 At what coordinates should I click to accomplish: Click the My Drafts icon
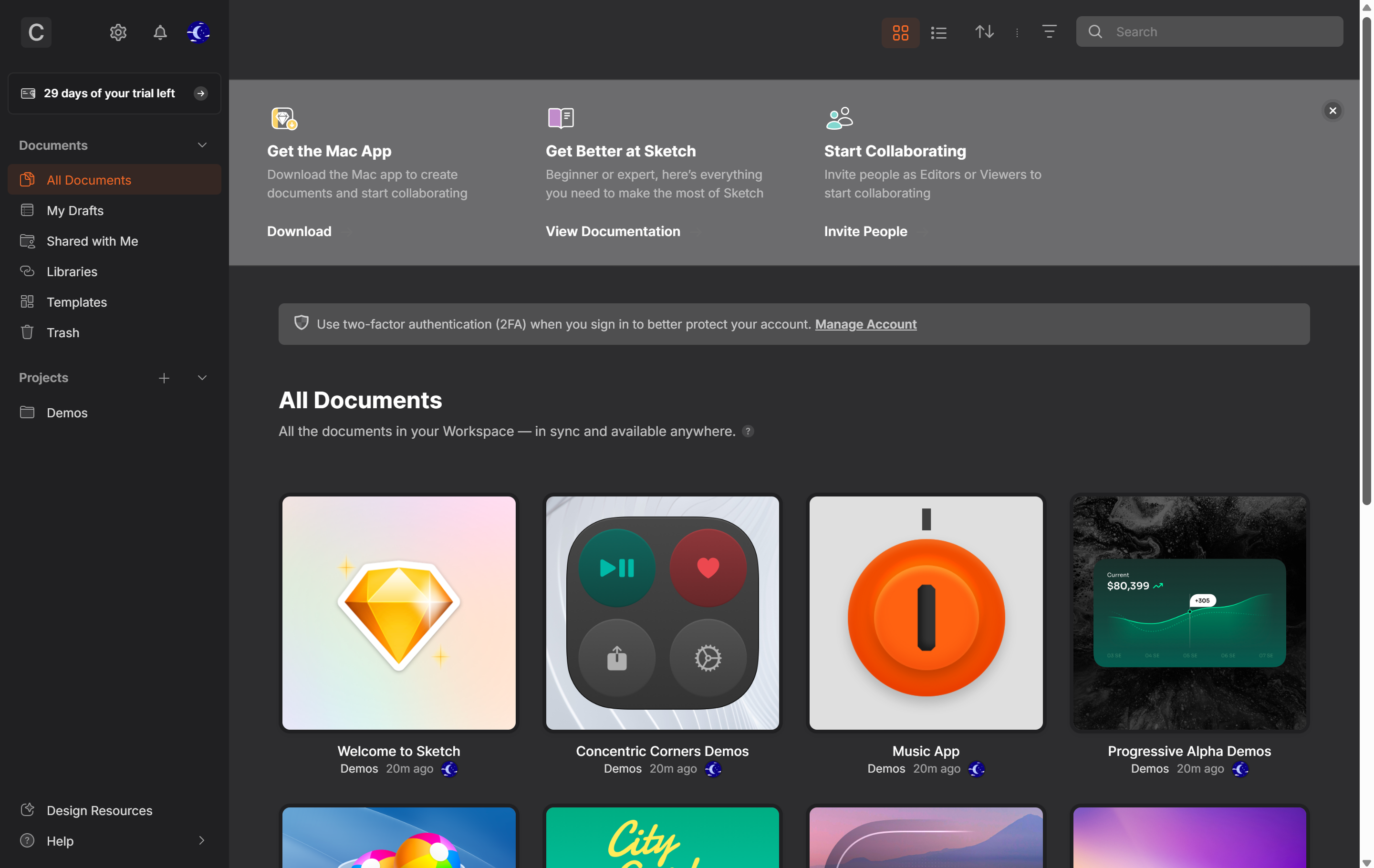point(27,210)
